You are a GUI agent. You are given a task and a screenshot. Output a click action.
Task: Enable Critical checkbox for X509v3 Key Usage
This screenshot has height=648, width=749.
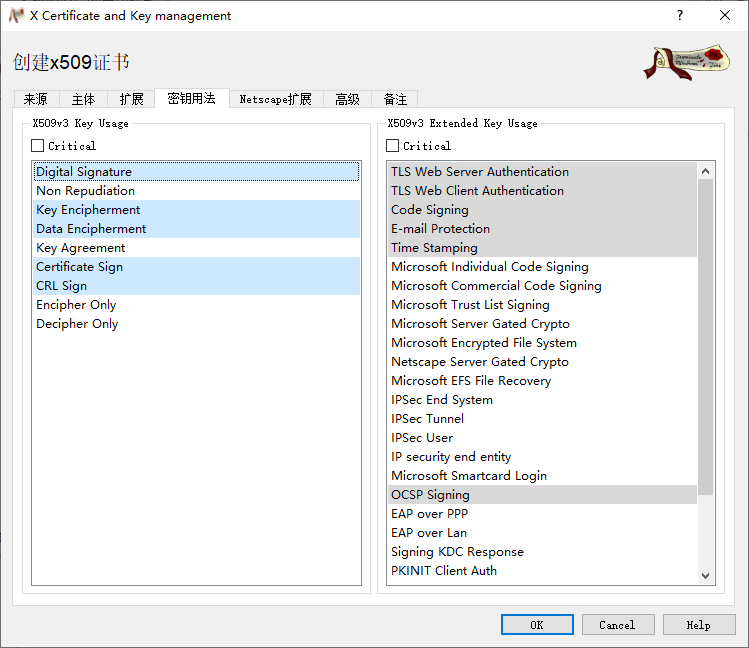point(38,146)
